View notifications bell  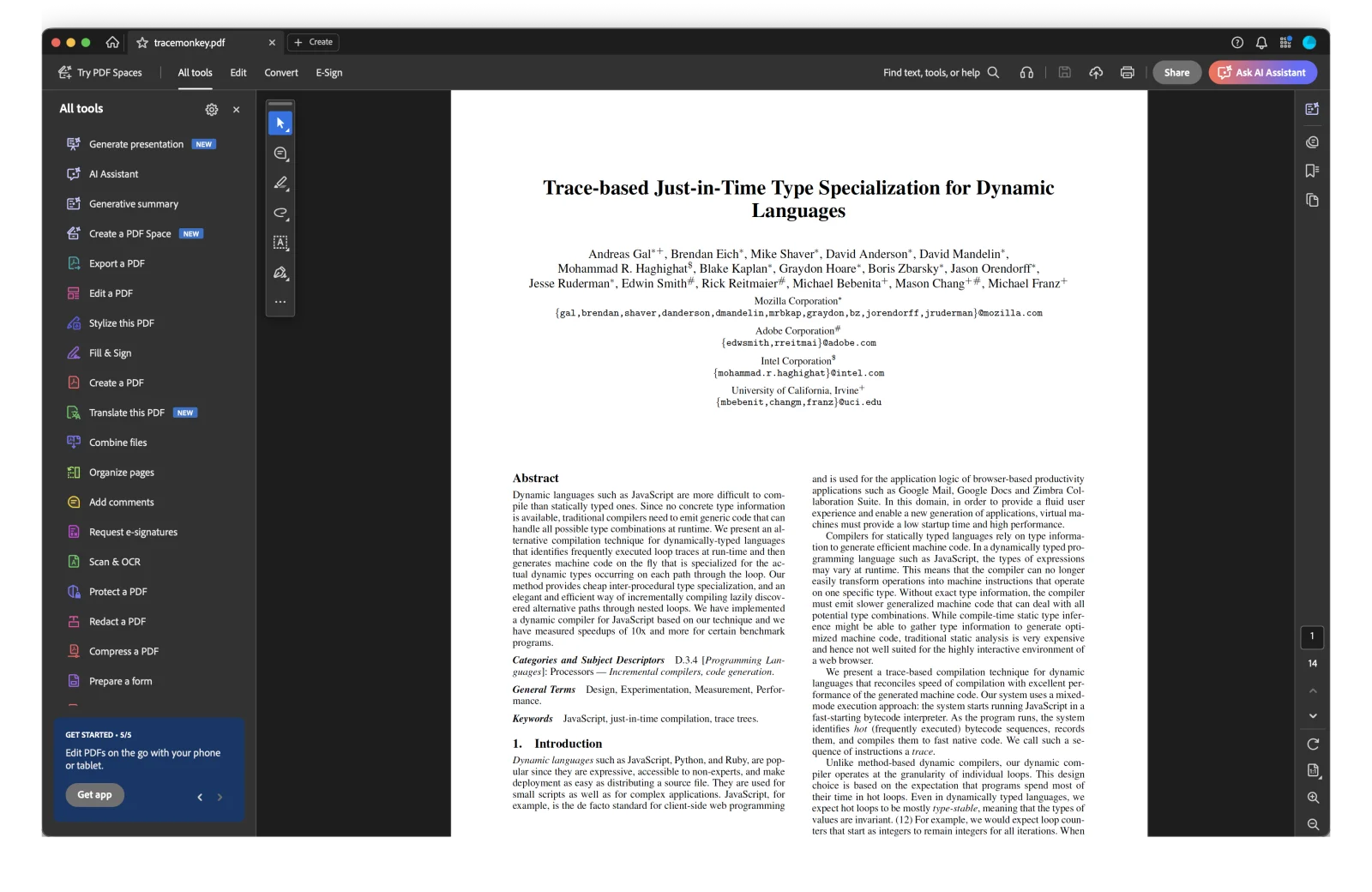click(1261, 42)
